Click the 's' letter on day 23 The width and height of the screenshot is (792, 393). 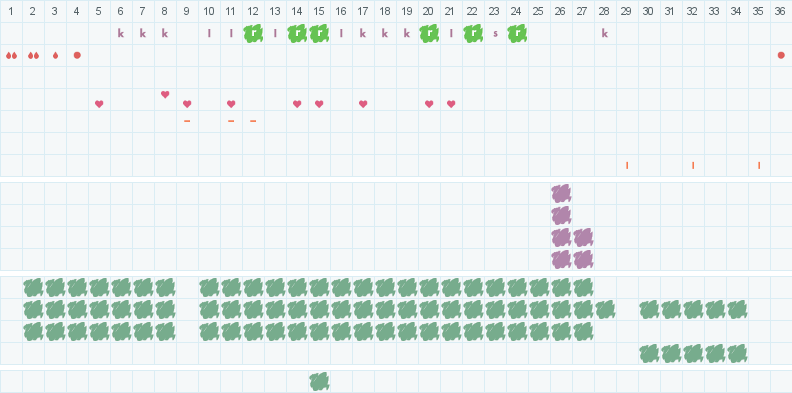click(495, 34)
